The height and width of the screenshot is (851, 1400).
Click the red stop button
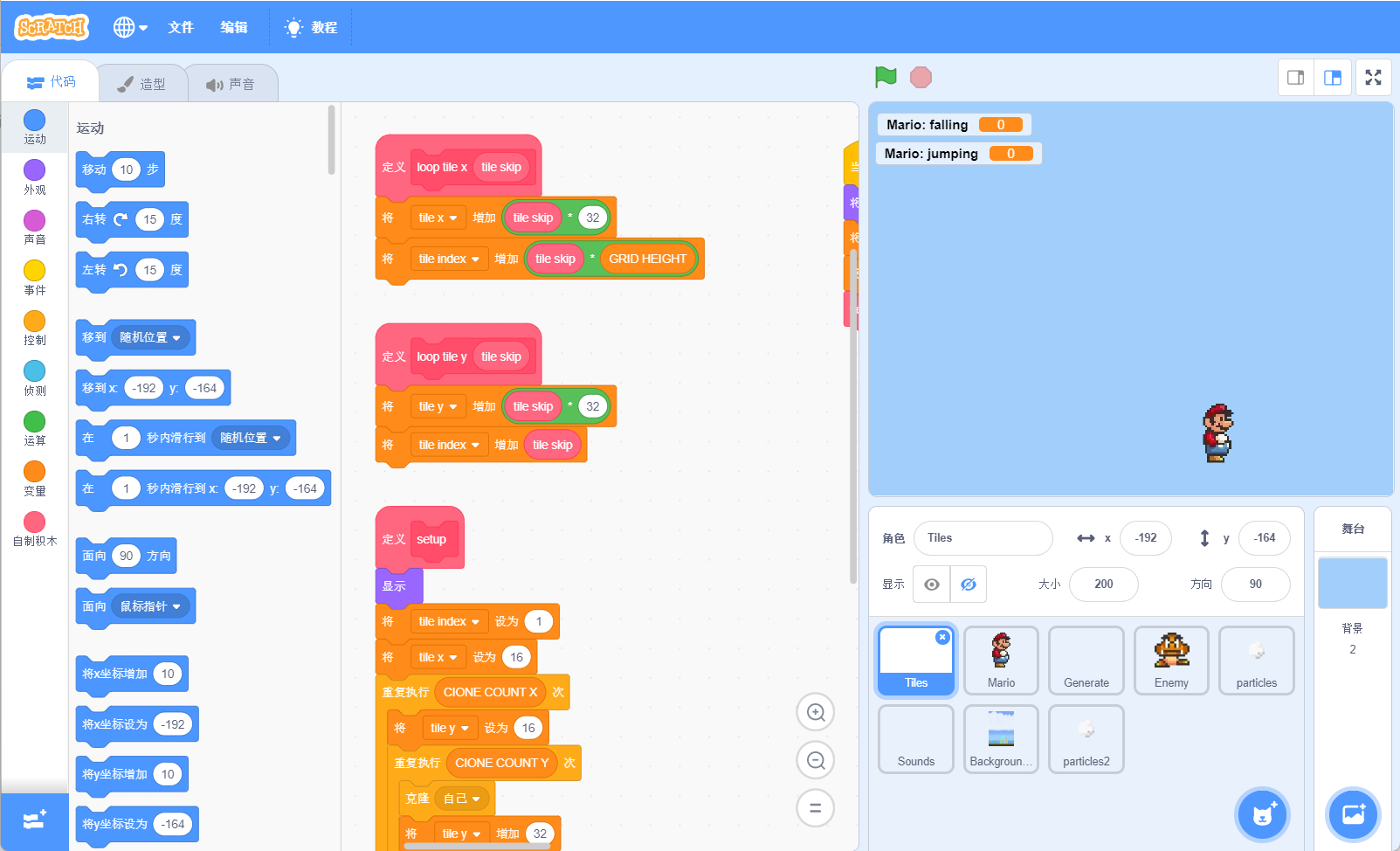[921, 77]
